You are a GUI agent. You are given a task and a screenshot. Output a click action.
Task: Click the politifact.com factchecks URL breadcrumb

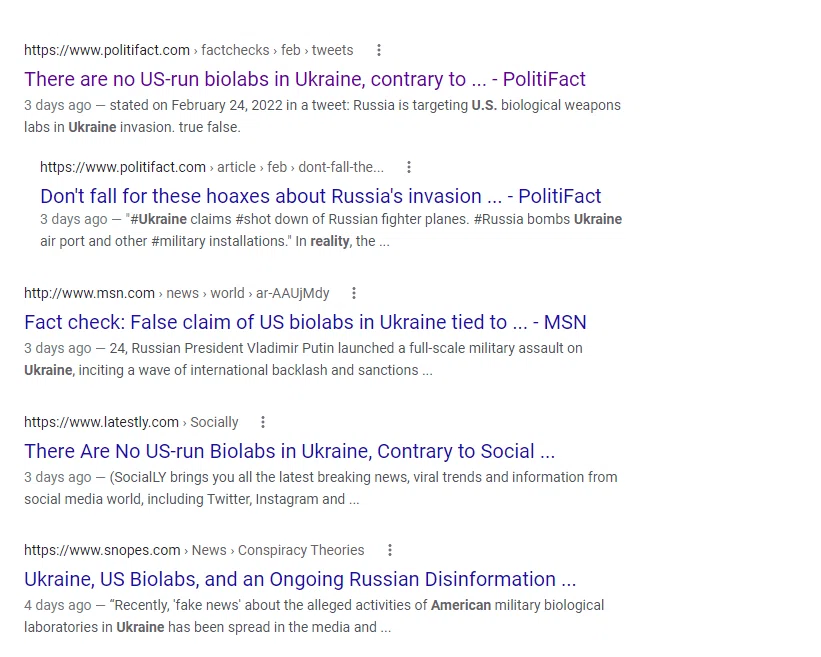pyautogui.click(x=188, y=50)
